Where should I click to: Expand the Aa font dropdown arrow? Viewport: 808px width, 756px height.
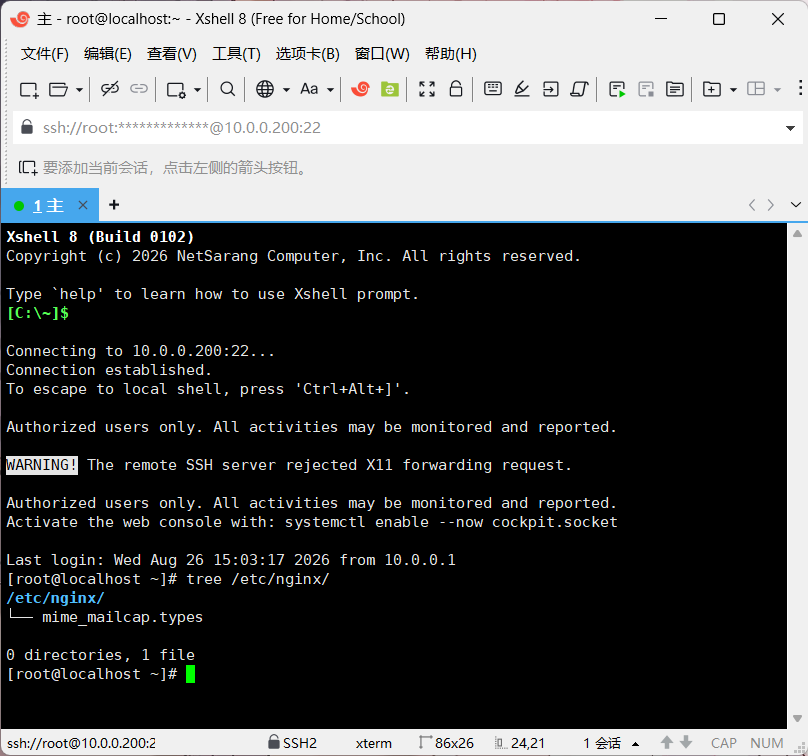tap(331, 90)
